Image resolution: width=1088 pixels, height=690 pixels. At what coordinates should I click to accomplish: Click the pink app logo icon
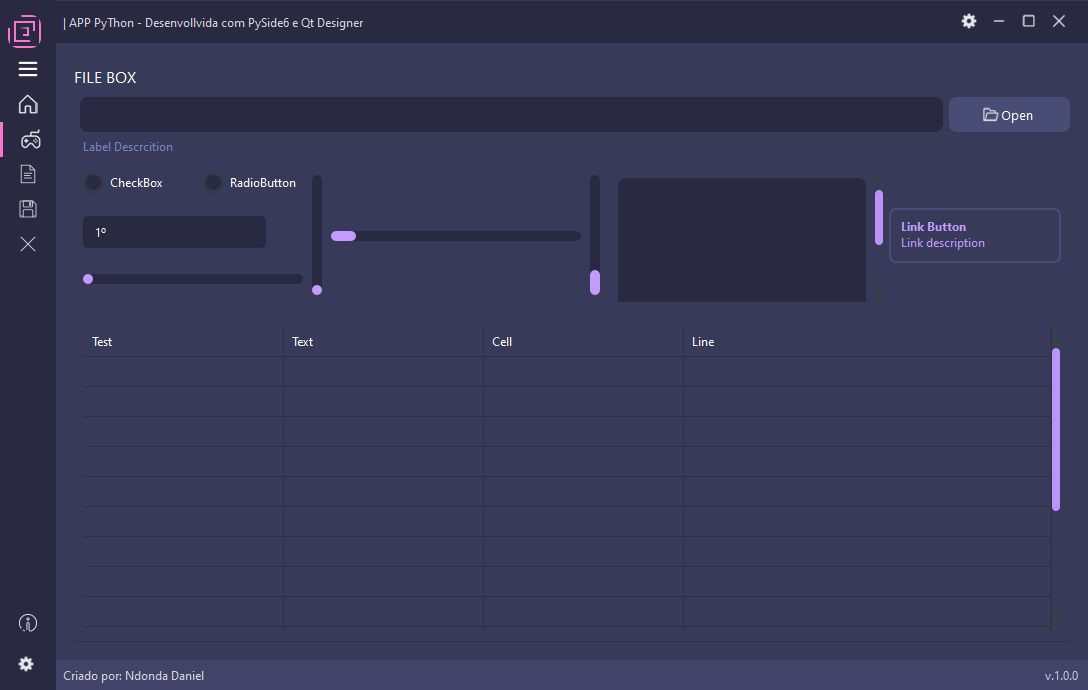[25, 31]
